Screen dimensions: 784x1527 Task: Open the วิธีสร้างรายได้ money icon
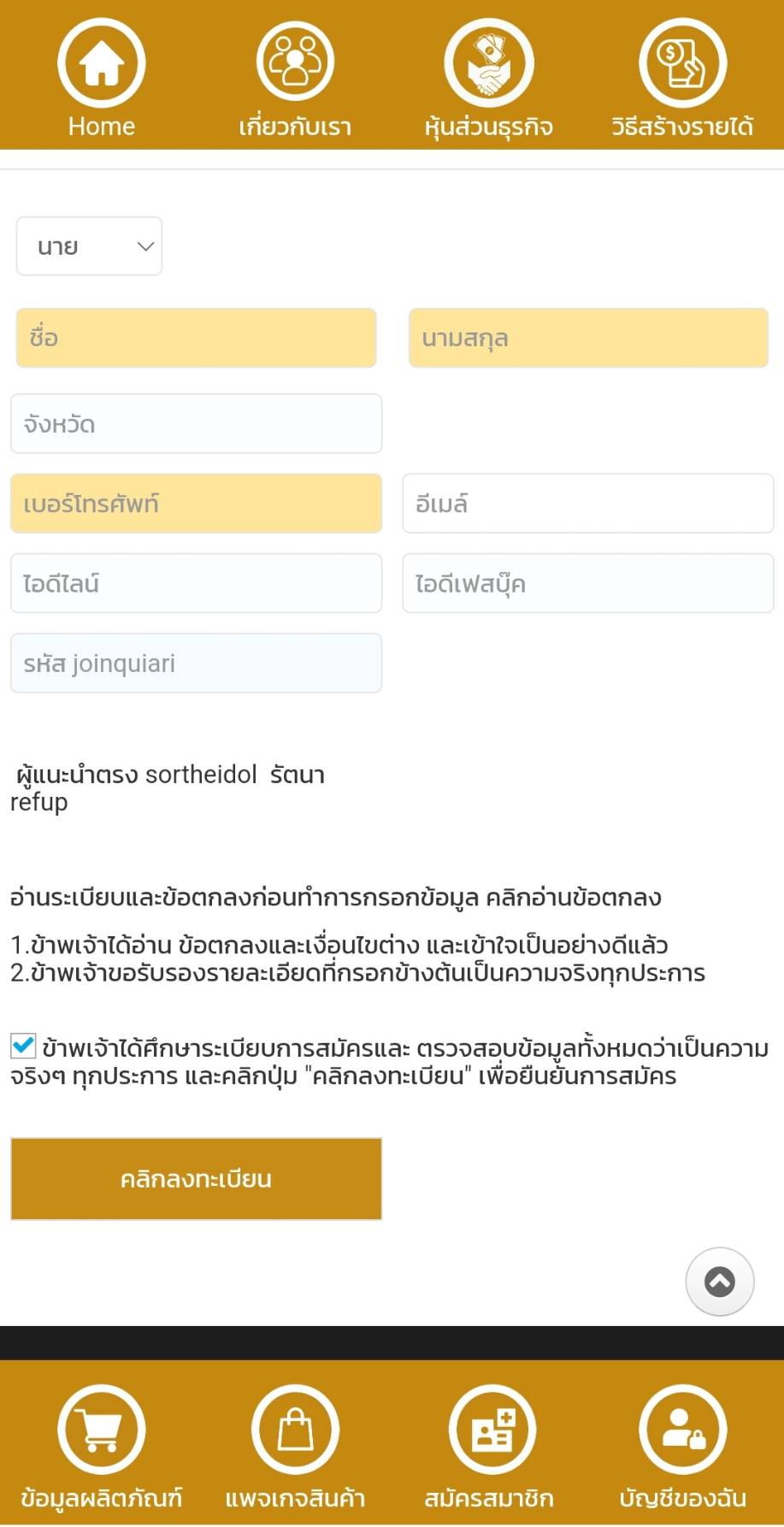point(682,63)
